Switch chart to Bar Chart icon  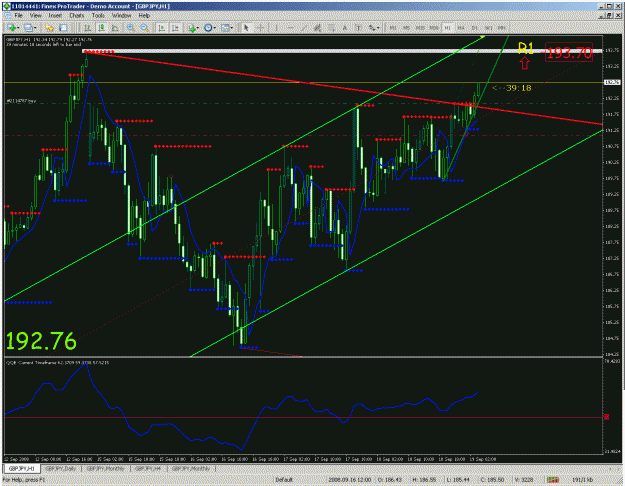[87, 28]
